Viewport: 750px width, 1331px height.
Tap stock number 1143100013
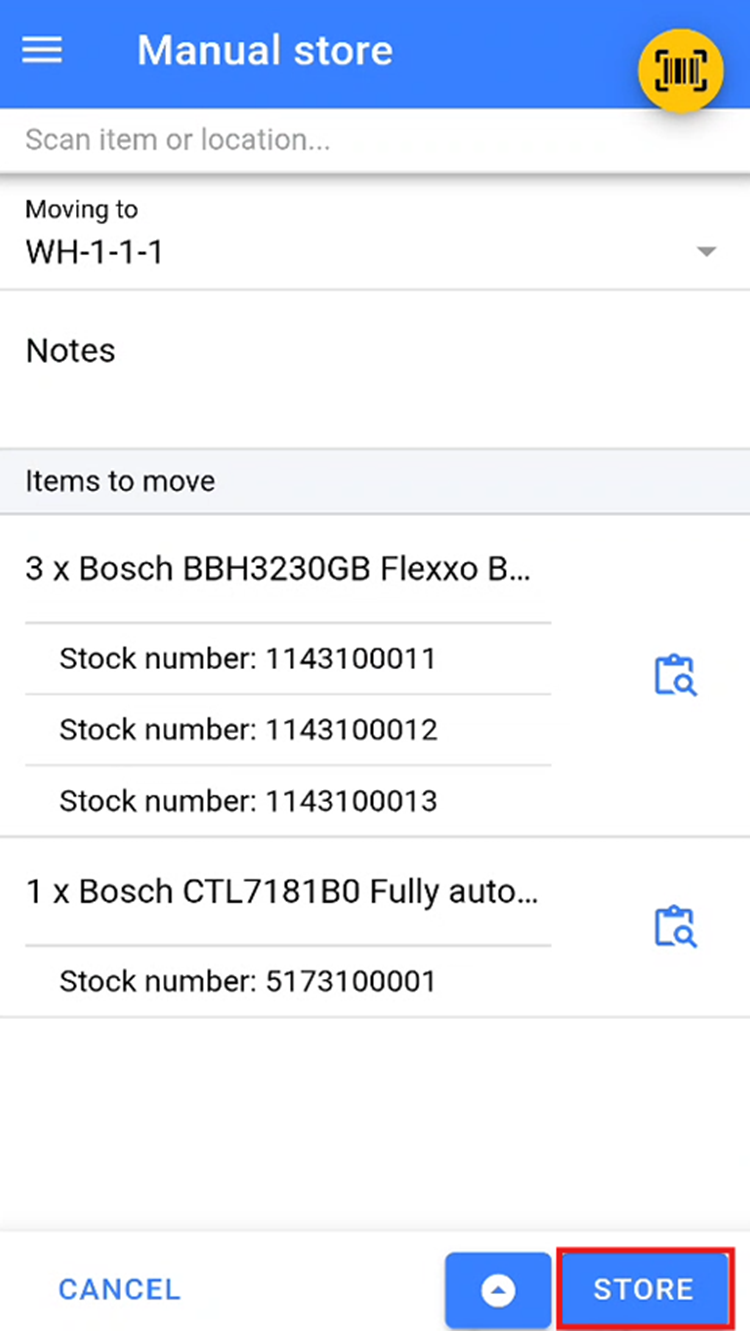click(248, 801)
